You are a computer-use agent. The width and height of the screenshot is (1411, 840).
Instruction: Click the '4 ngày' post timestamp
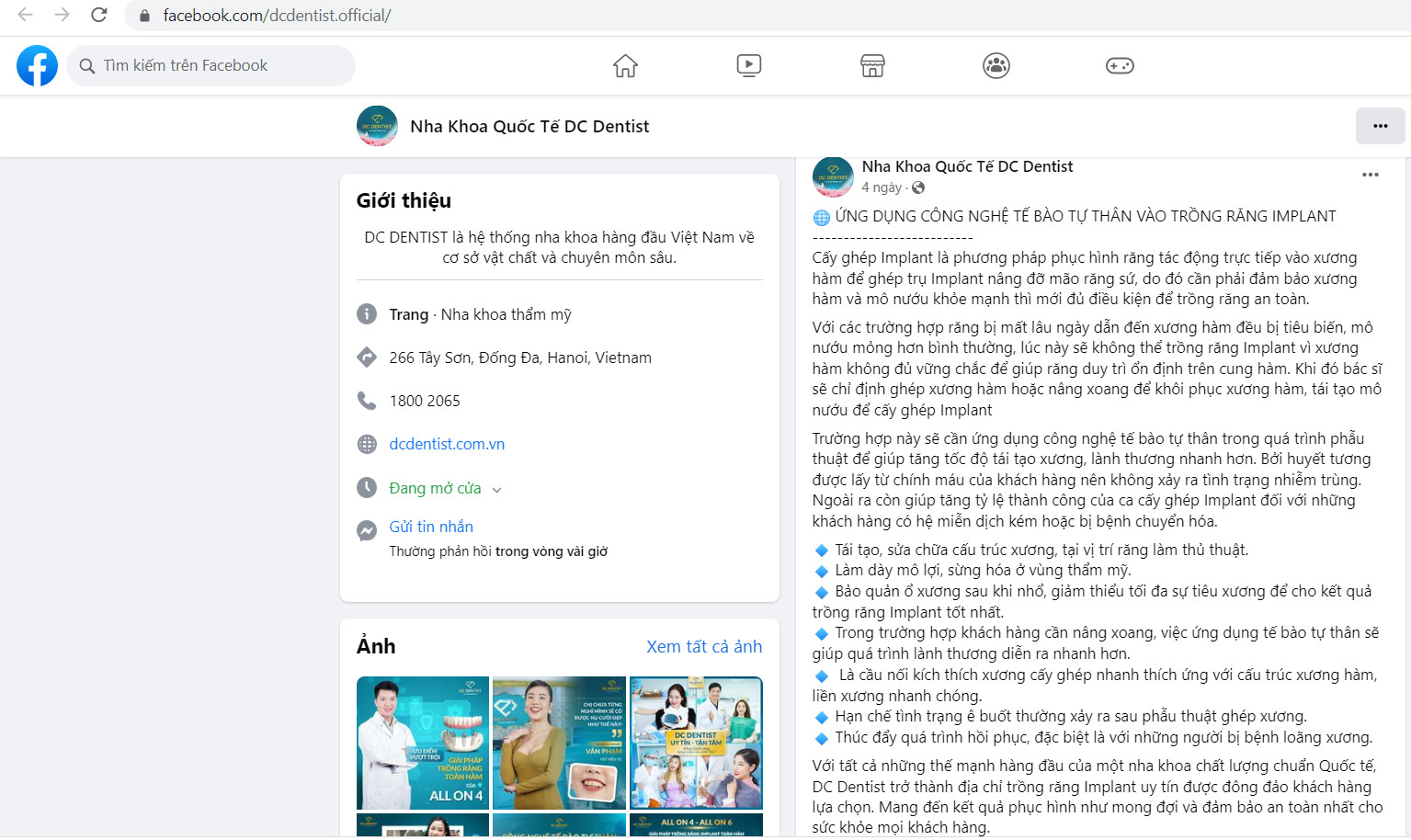click(882, 187)
